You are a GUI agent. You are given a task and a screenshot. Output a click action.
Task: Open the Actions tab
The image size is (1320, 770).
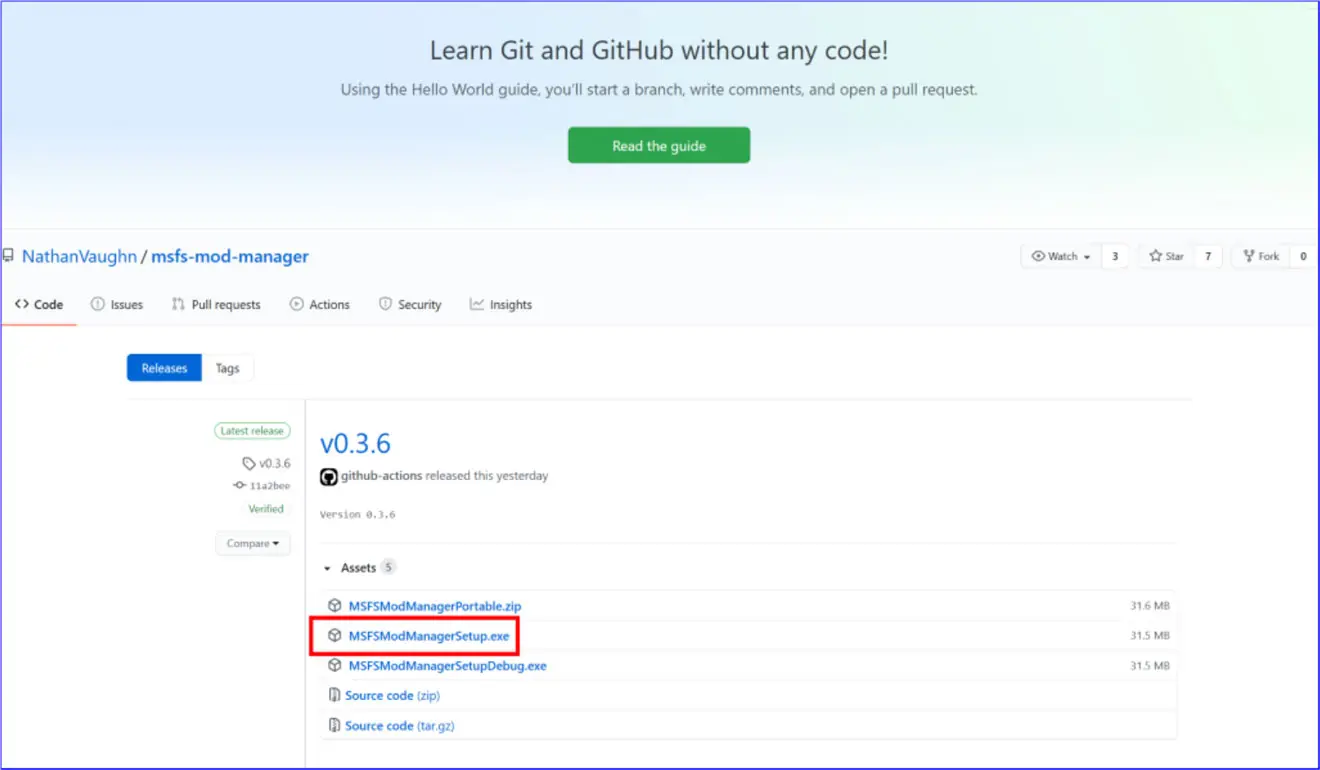320,305
